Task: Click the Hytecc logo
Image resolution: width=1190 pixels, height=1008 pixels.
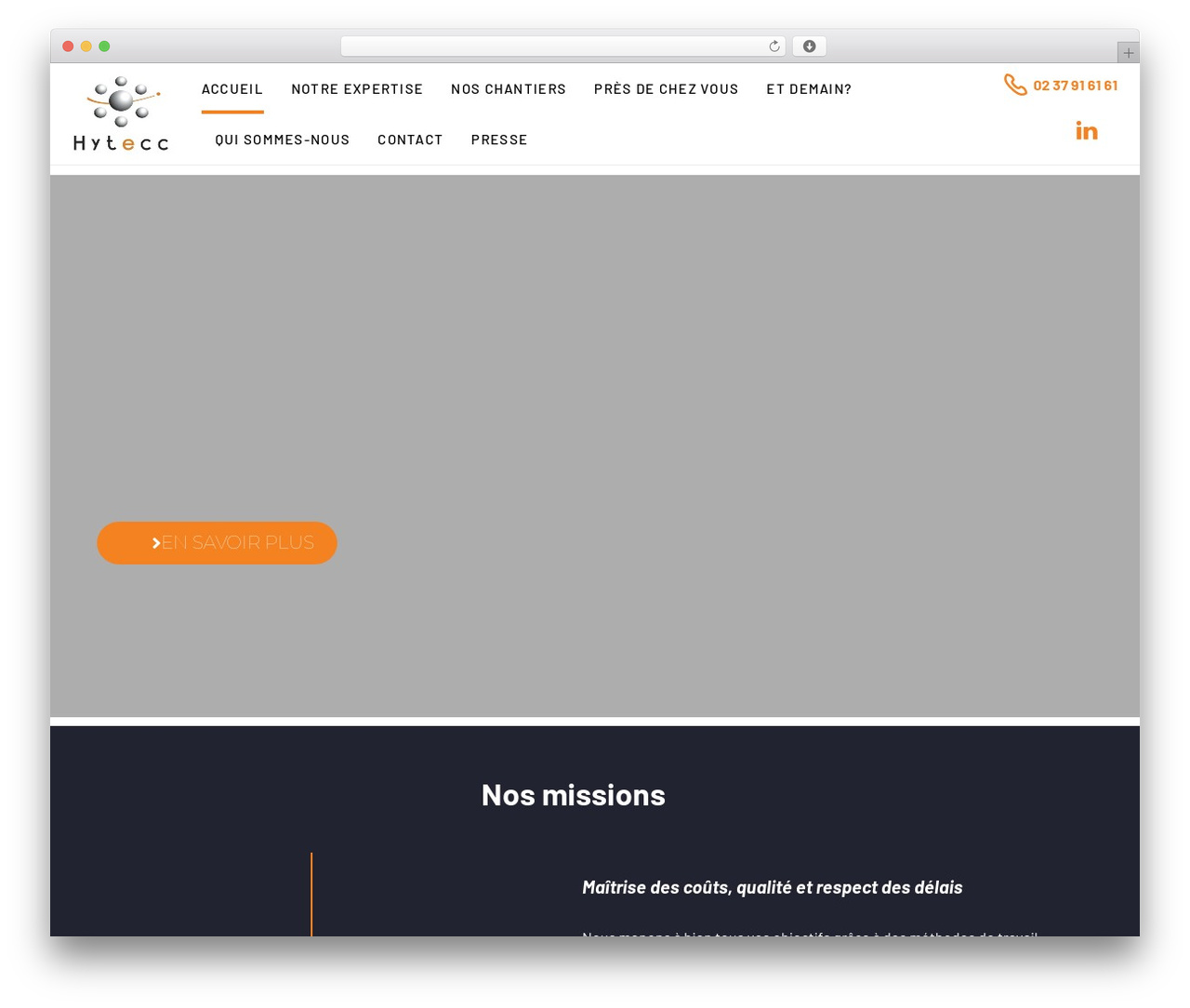Action: [x=121, y=113]
